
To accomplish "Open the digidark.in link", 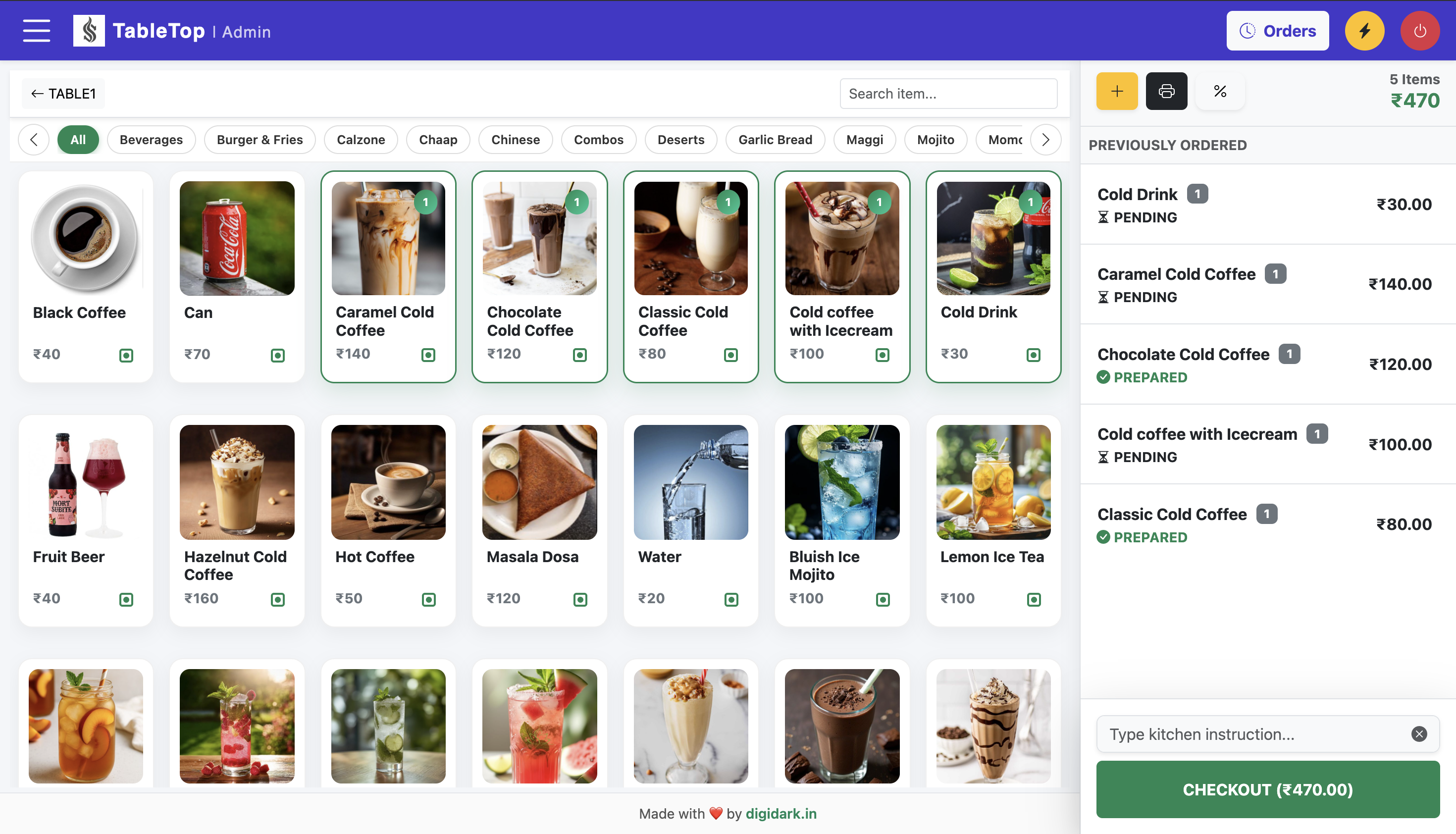I will [x=780, y=813].
